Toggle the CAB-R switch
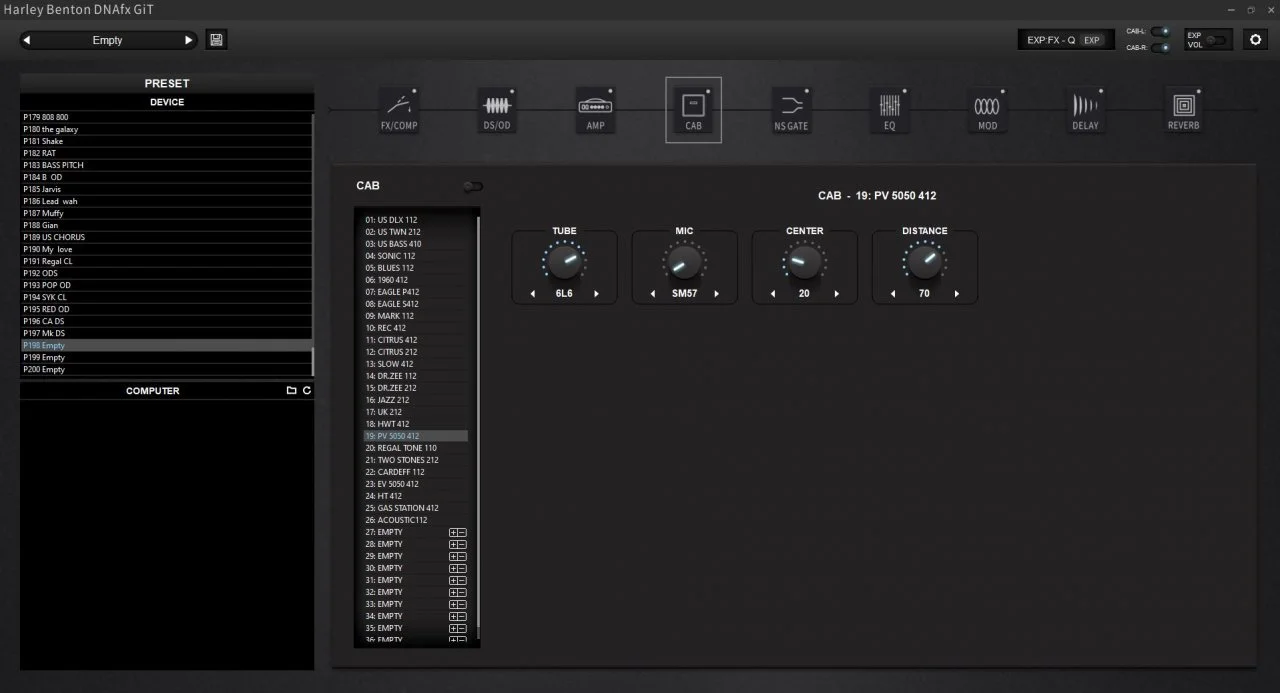Screen dimensions: 1280x693 coord(1160,47)
